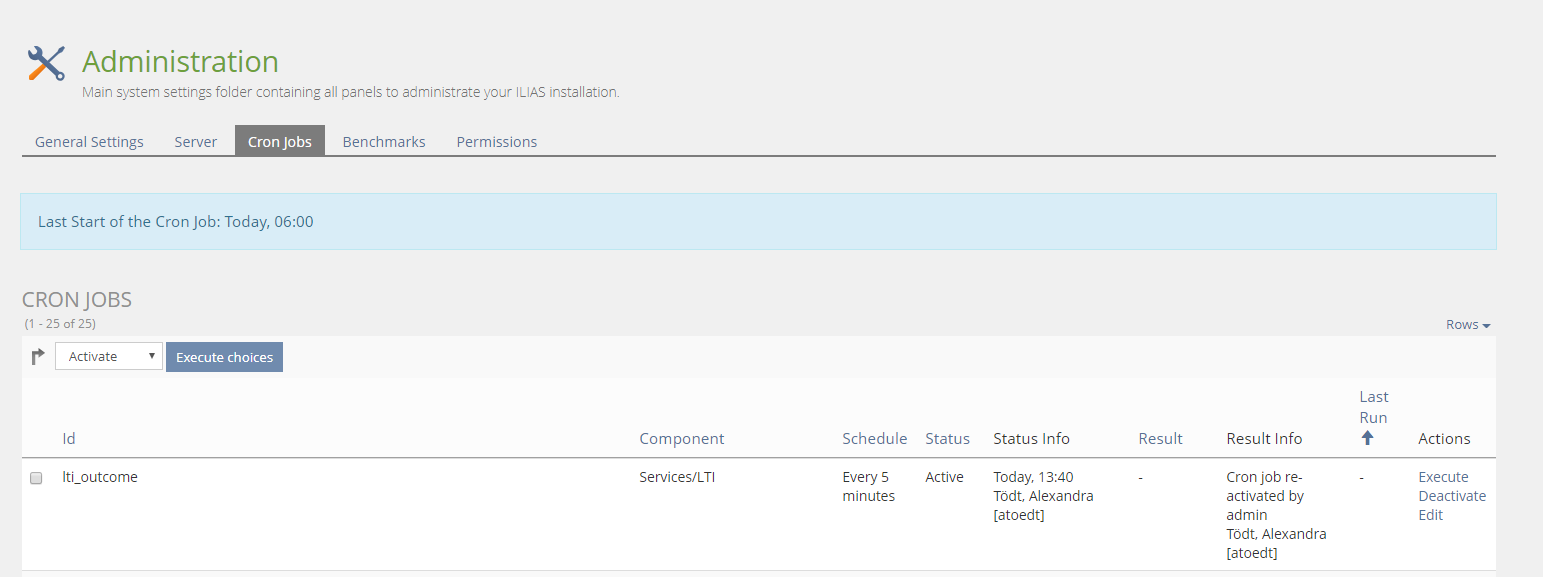The height and width of the screenshot is (577, 1543).
Task: Click the Administration wrench and screwdriver icon
Action: pyautogui.click(x=46, y=64)
